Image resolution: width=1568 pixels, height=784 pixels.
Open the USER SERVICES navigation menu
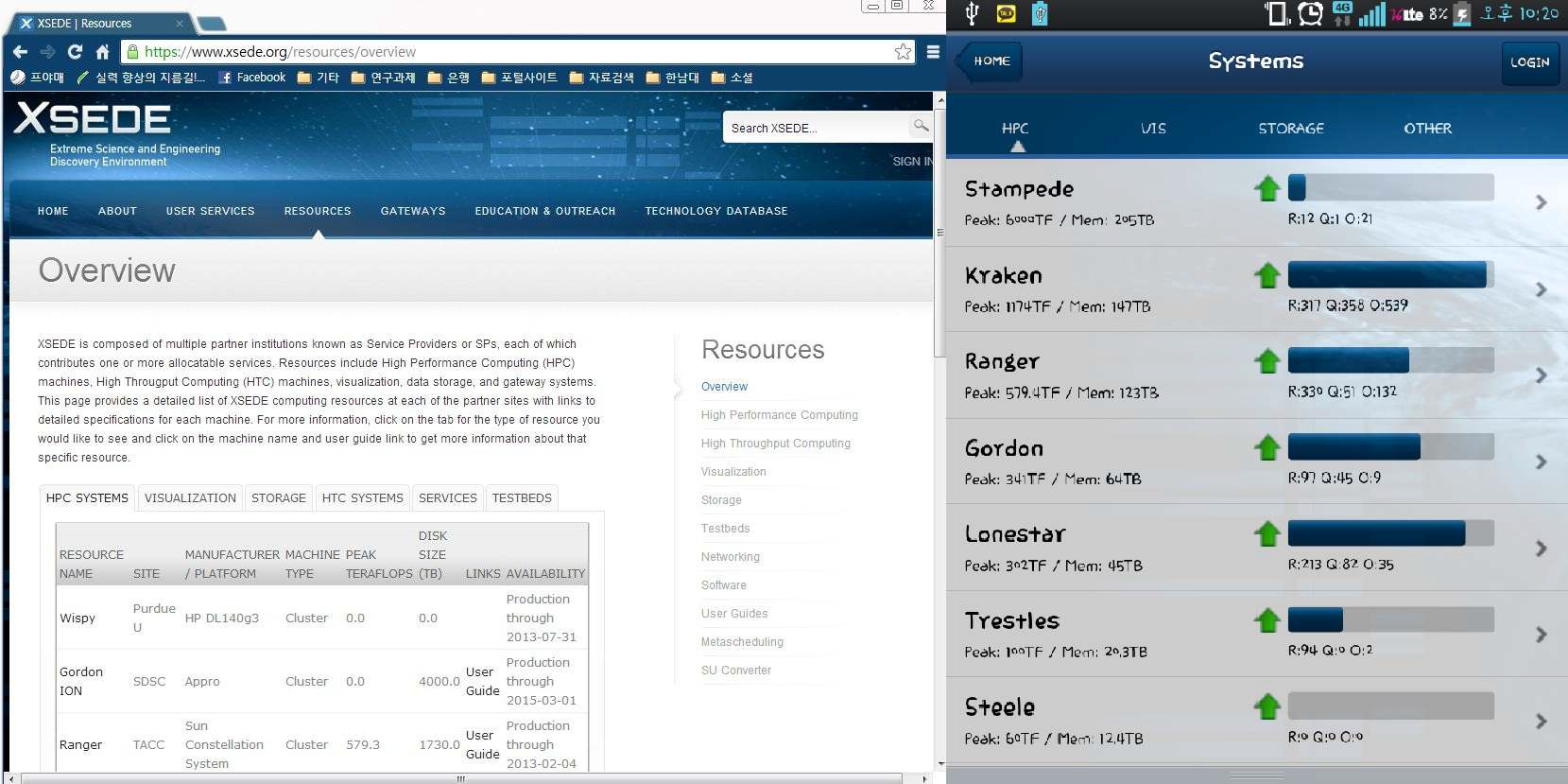(x=210, y=211)
